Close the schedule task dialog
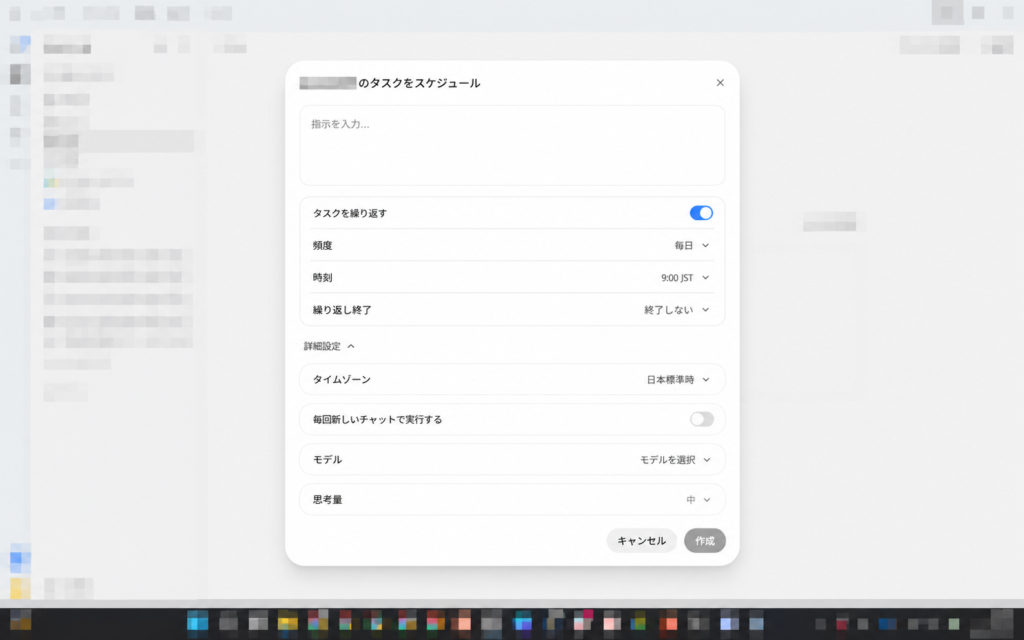The width and height of the screenshot is (1024, 640). pos(720,83)
